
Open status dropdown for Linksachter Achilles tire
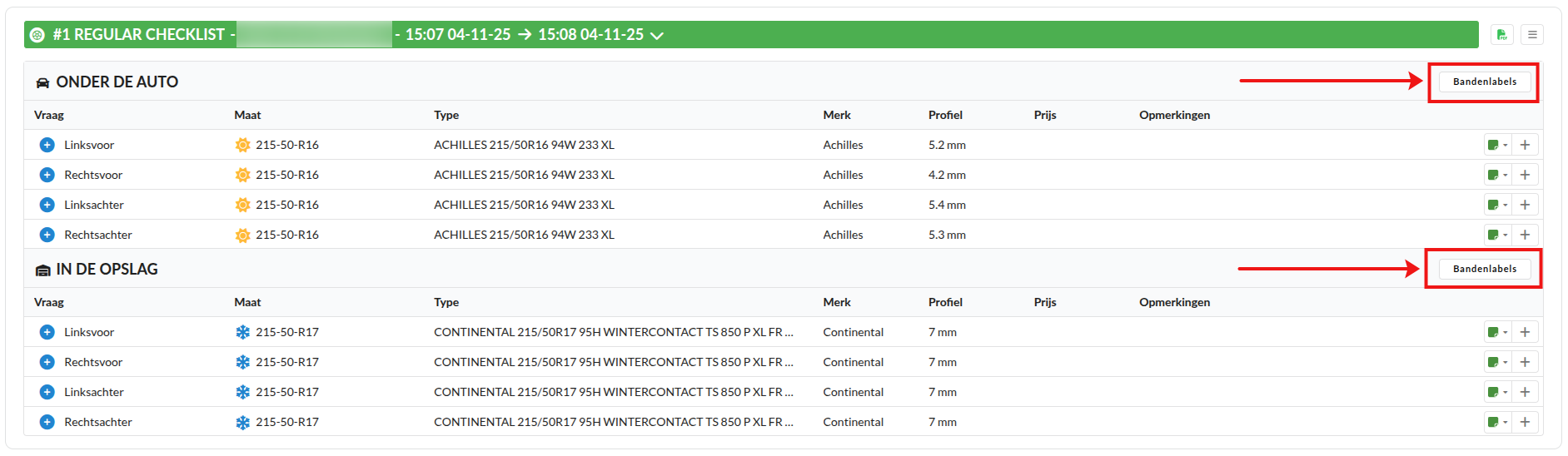click(1497, 205)
